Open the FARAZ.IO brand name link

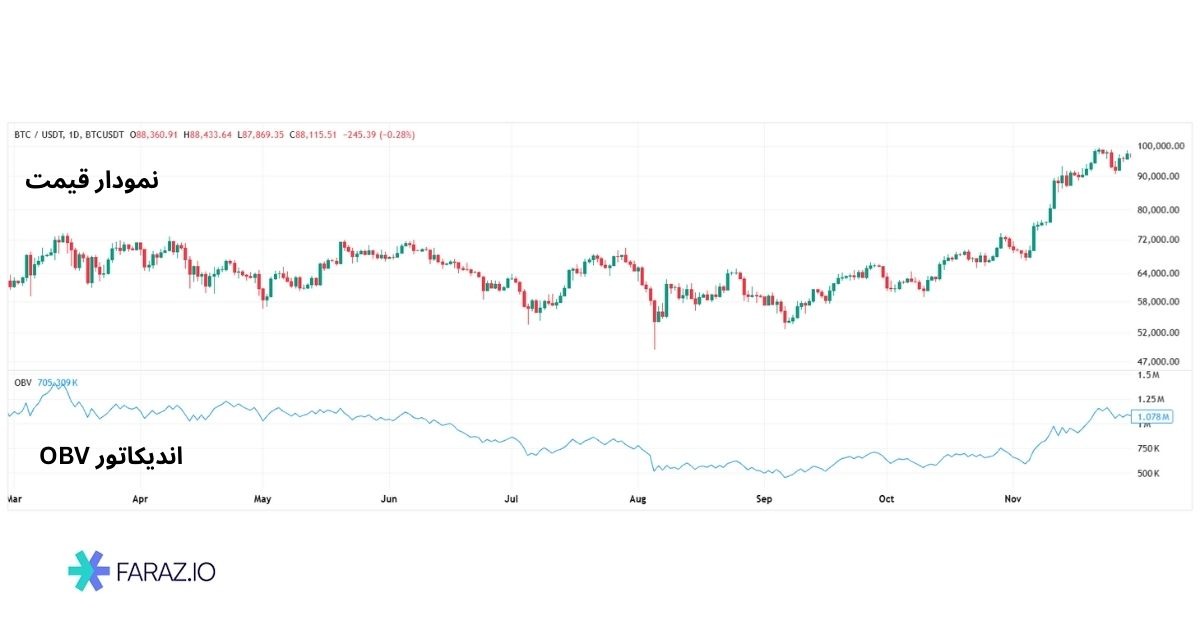pos(167,572)
